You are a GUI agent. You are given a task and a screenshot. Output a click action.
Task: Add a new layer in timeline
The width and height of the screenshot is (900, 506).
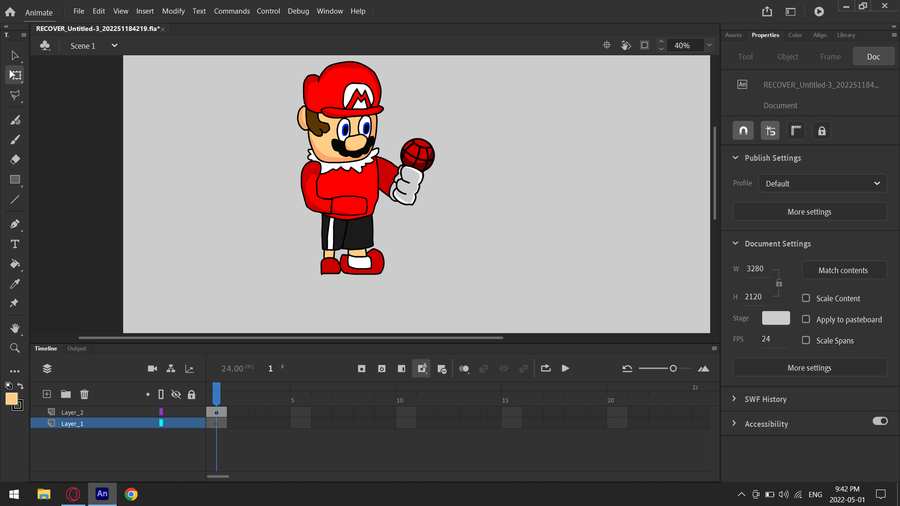point(47,394)
